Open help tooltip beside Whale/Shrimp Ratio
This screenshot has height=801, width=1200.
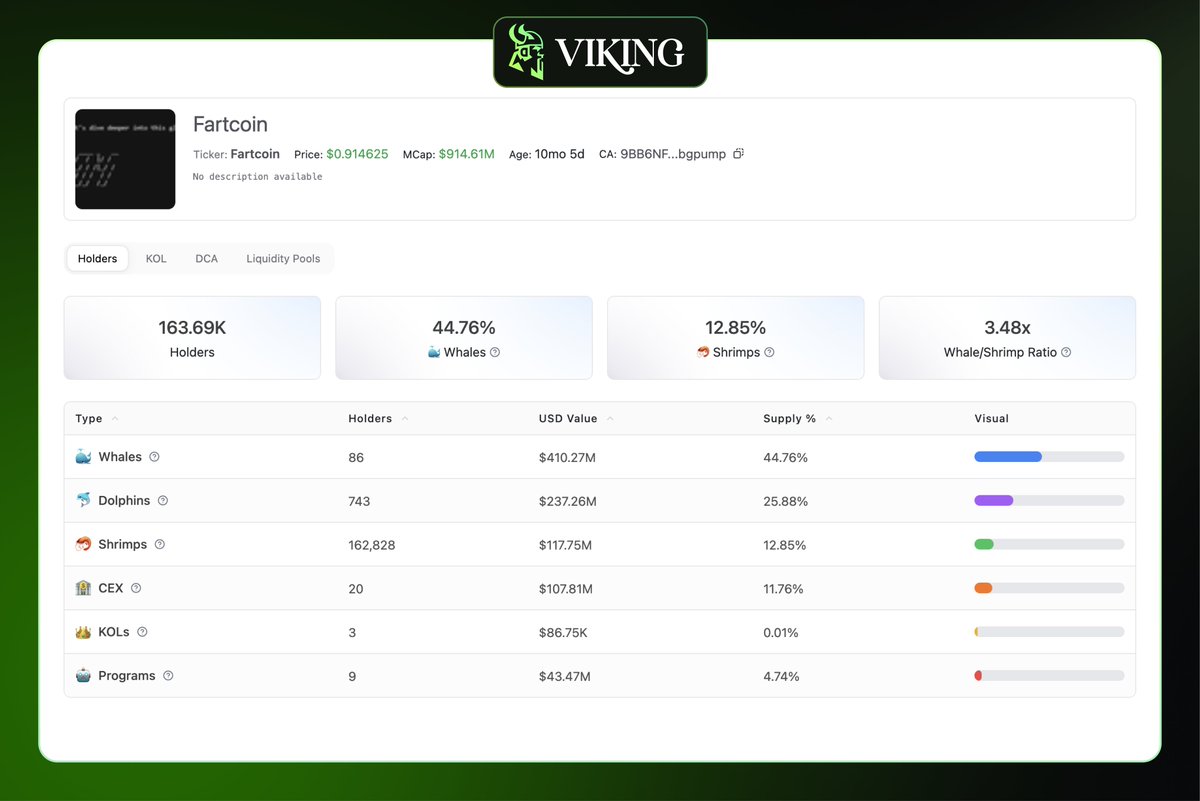point(1066,352)
